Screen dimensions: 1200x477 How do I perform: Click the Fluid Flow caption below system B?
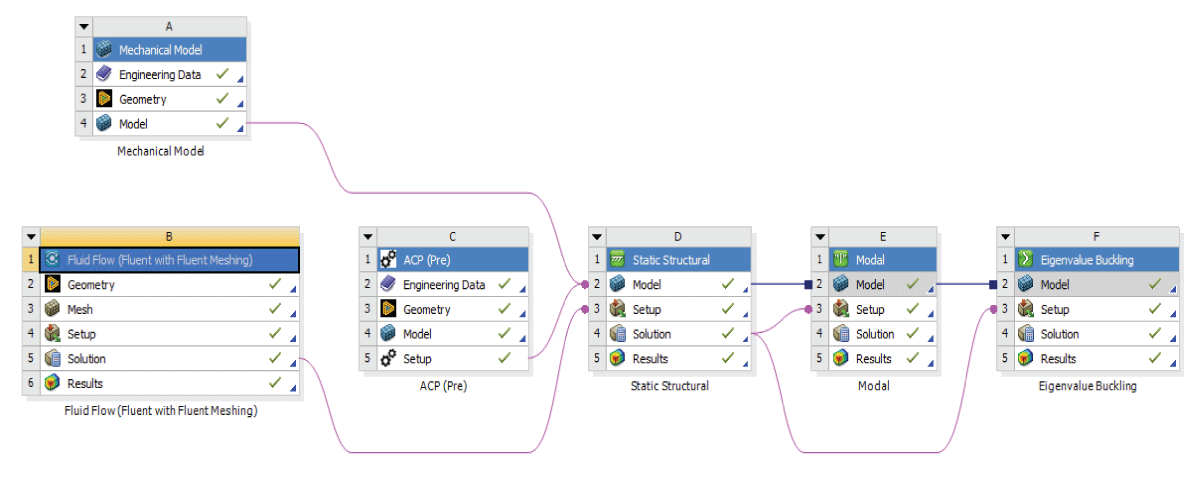coord(161,411)
